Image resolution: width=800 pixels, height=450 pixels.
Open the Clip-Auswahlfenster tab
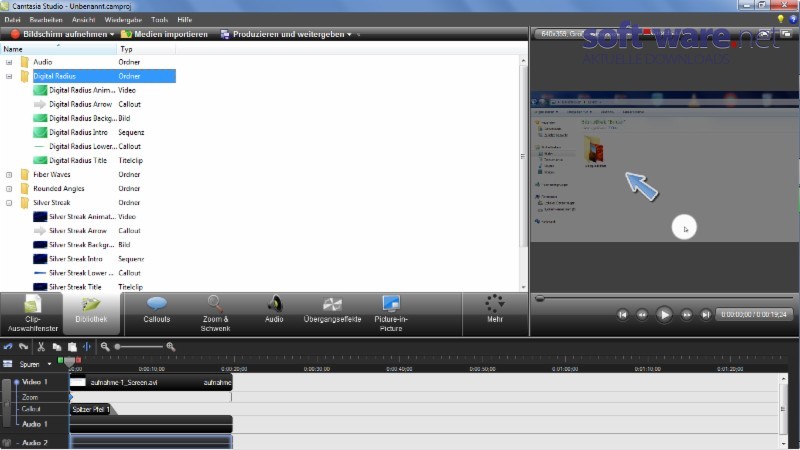(x=33, y=314)
